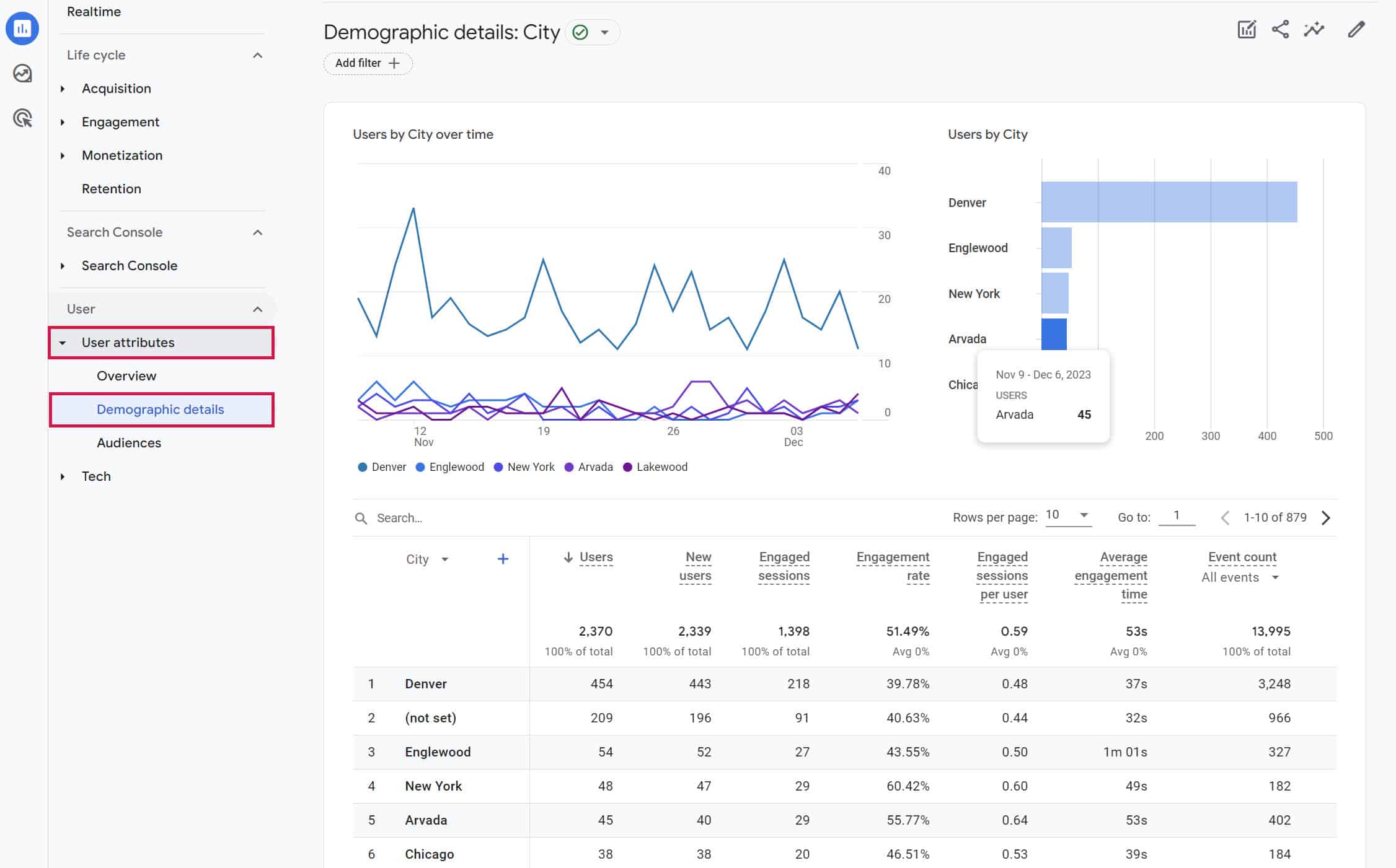Open the Advertising icon in left rail
Image resolution: width=1396 pixels, height=868 pixels.
22,118
